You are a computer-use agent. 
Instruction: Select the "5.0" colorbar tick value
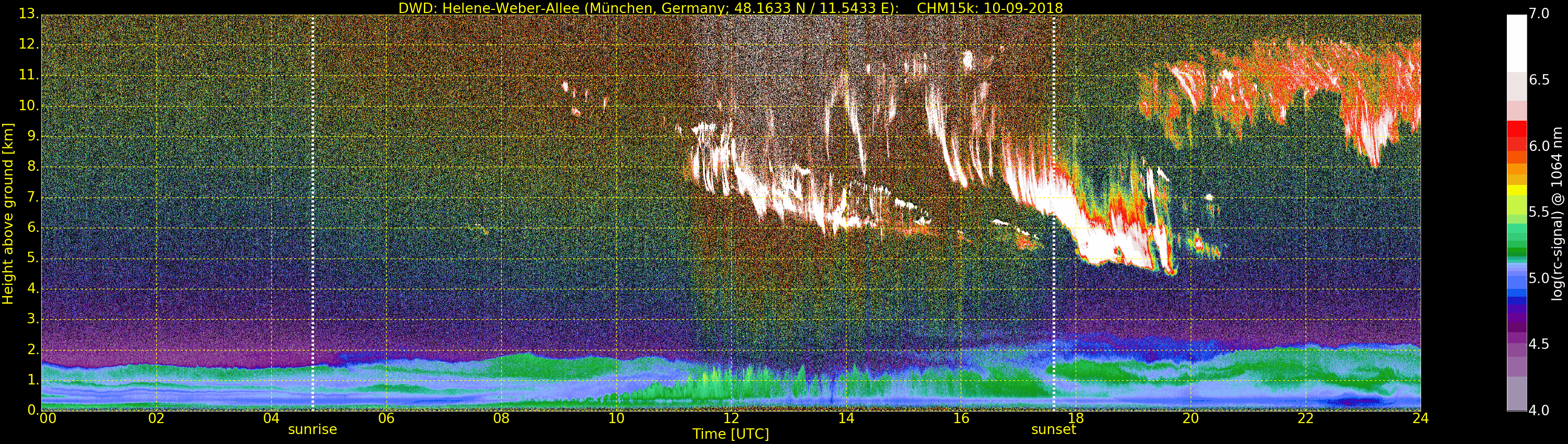coord(1539,278)
